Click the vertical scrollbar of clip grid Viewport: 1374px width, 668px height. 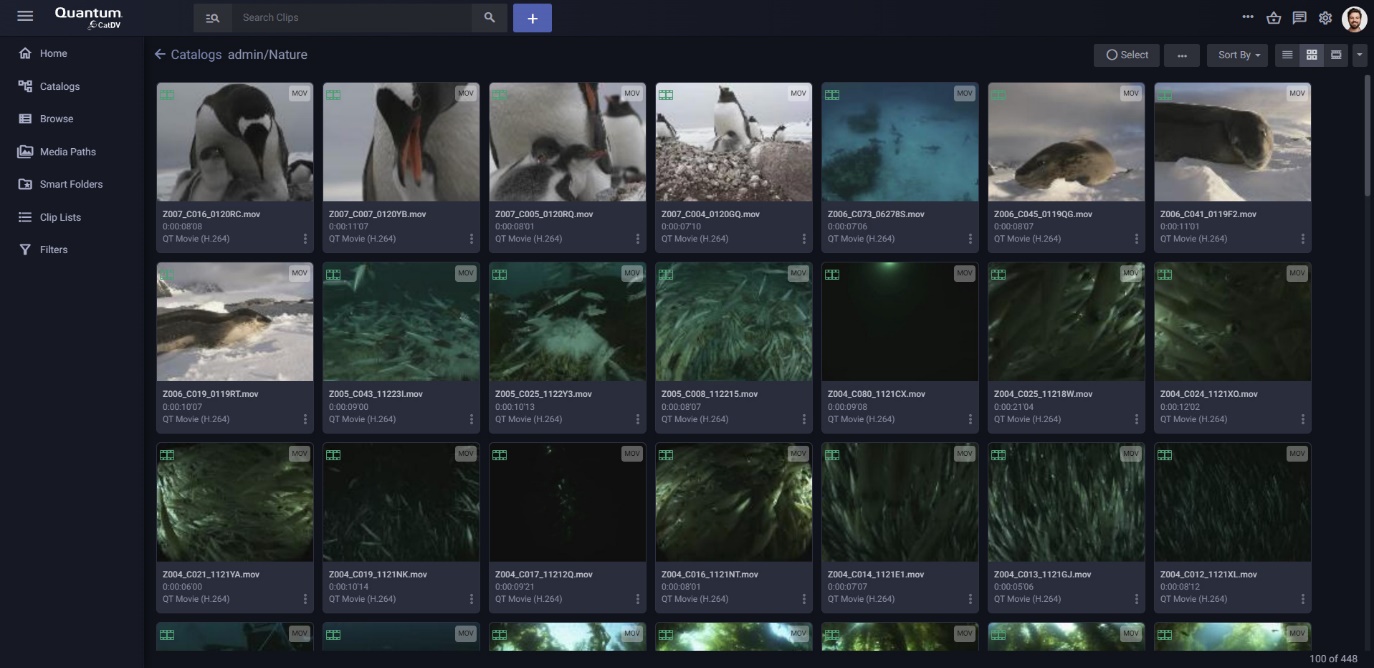coord(1367,135)
